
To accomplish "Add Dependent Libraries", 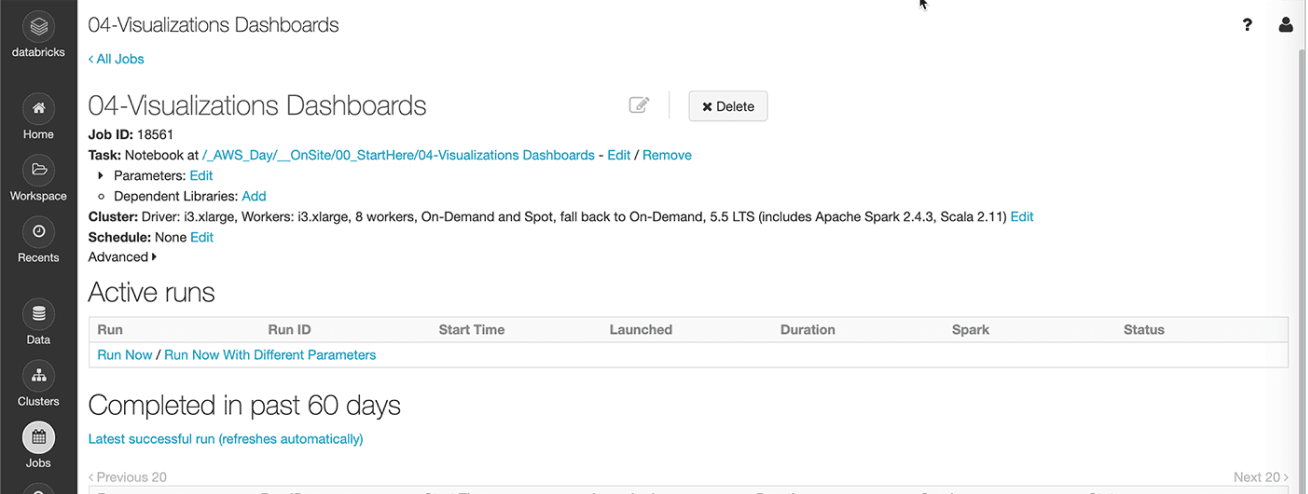I will point(254,196).
